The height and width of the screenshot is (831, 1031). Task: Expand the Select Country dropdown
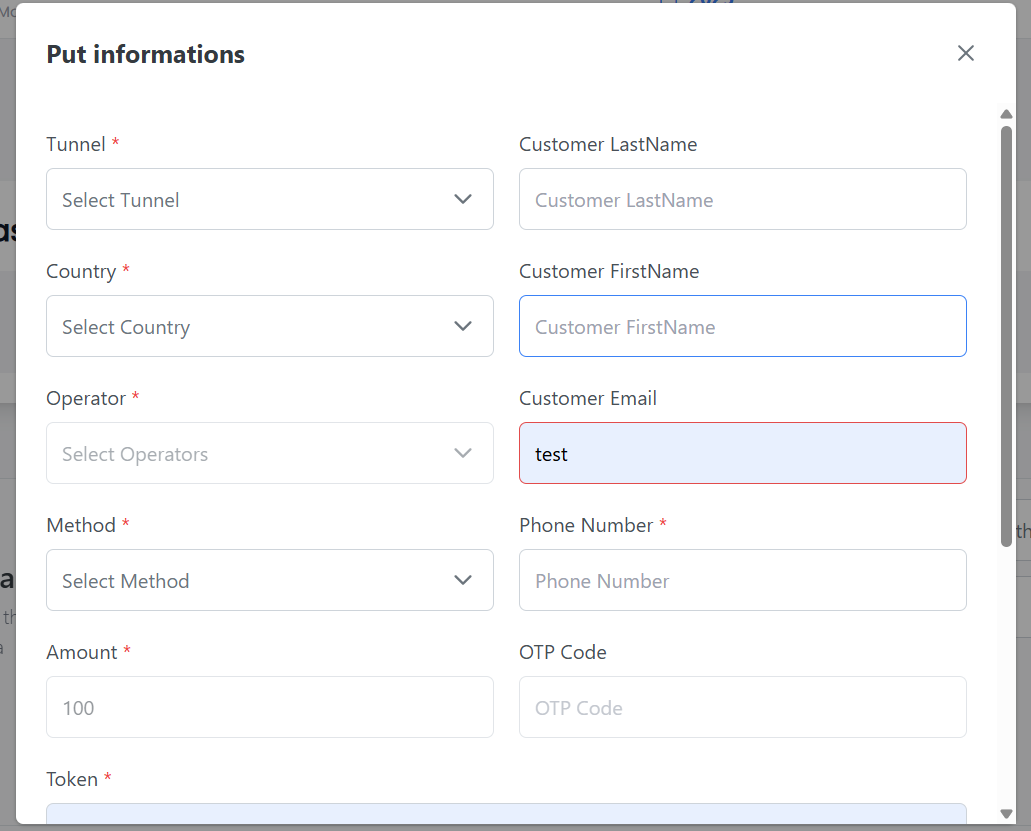269,326
